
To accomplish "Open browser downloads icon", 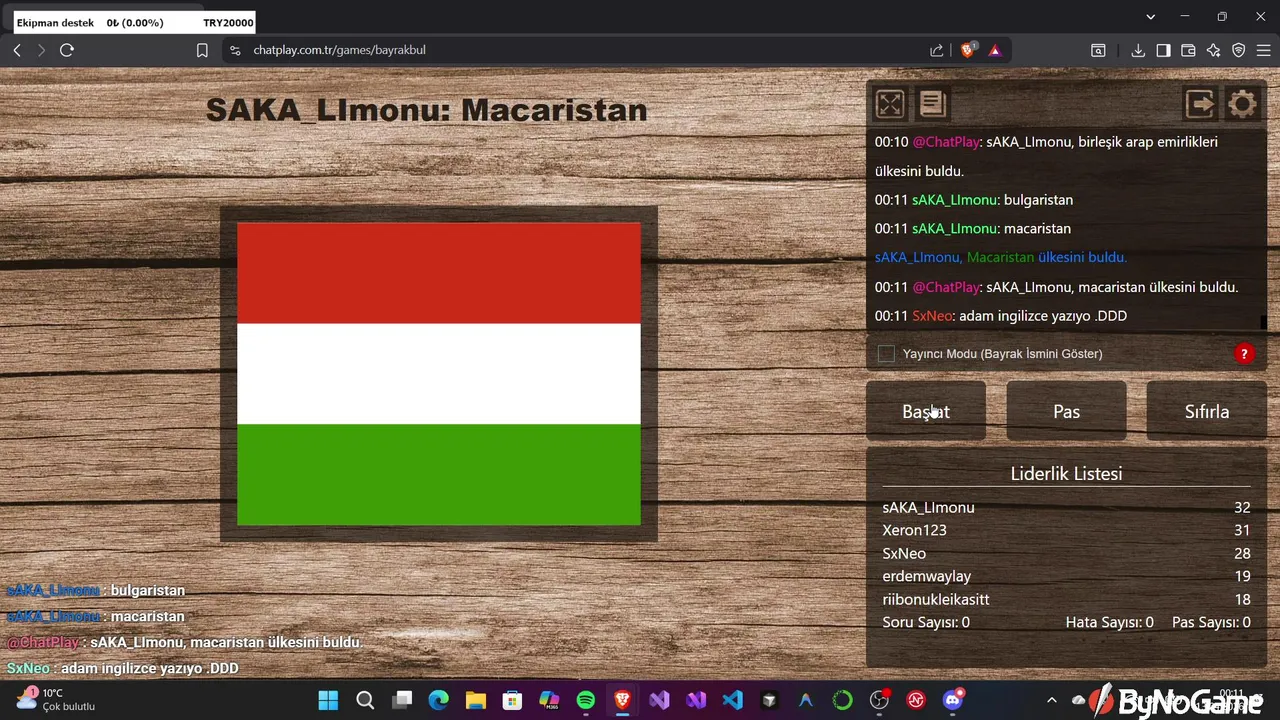I will 1138,50.
